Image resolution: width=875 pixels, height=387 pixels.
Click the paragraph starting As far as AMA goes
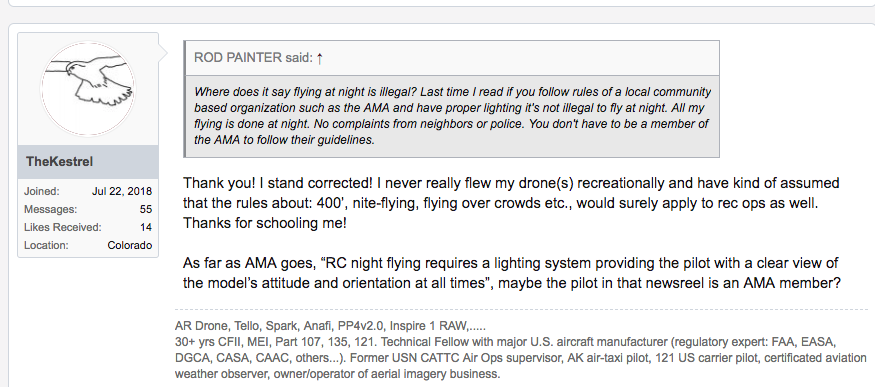[x=512, y=273]
